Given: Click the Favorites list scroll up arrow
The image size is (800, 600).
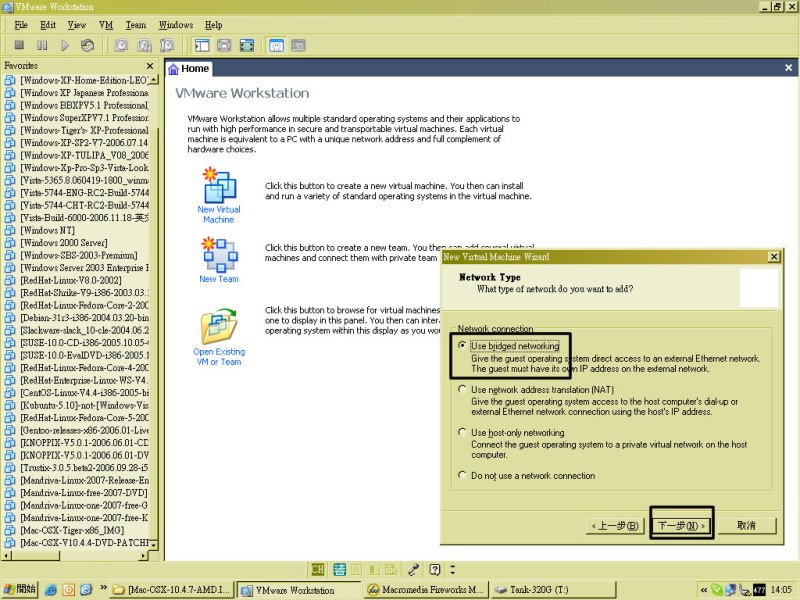Looking at the screenshot, I should pyautogui.click(x=154, y=80).
